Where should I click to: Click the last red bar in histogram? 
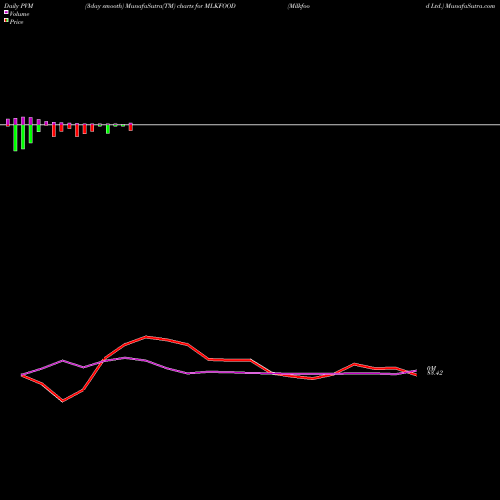(x=131, y=128)
